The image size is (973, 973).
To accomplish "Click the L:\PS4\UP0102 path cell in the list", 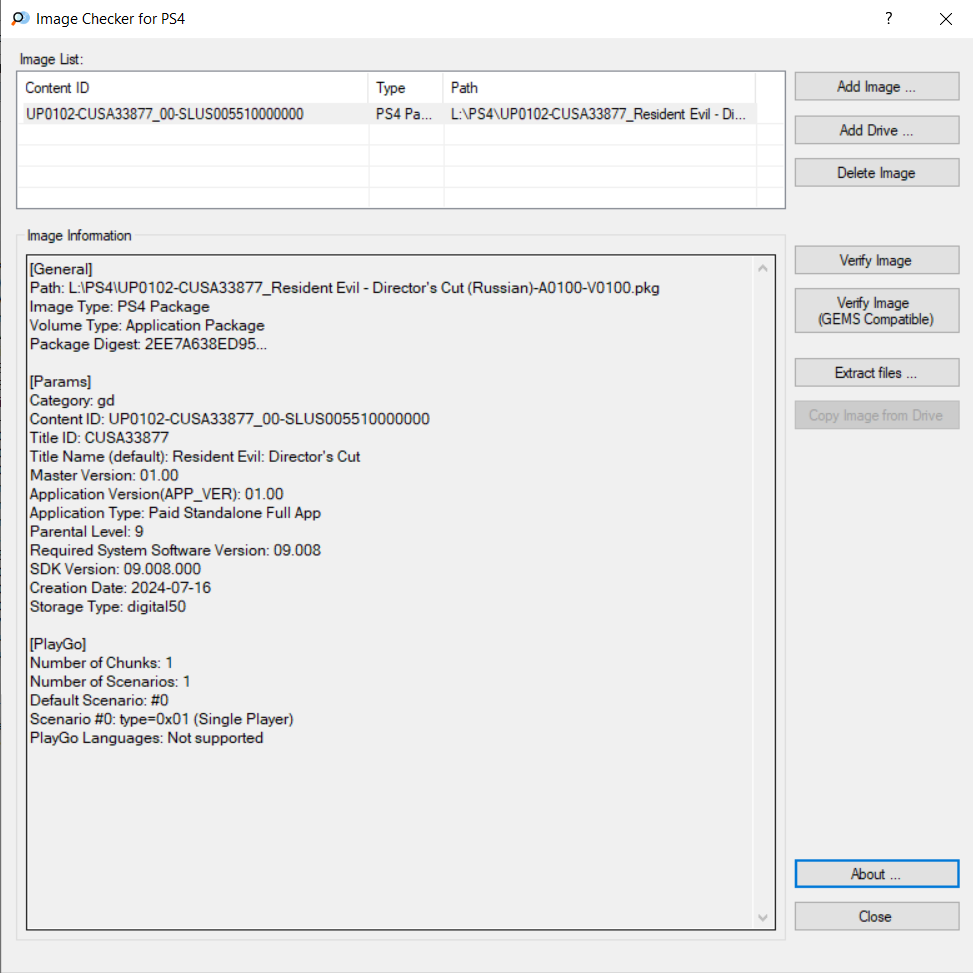I will (598, 114).
